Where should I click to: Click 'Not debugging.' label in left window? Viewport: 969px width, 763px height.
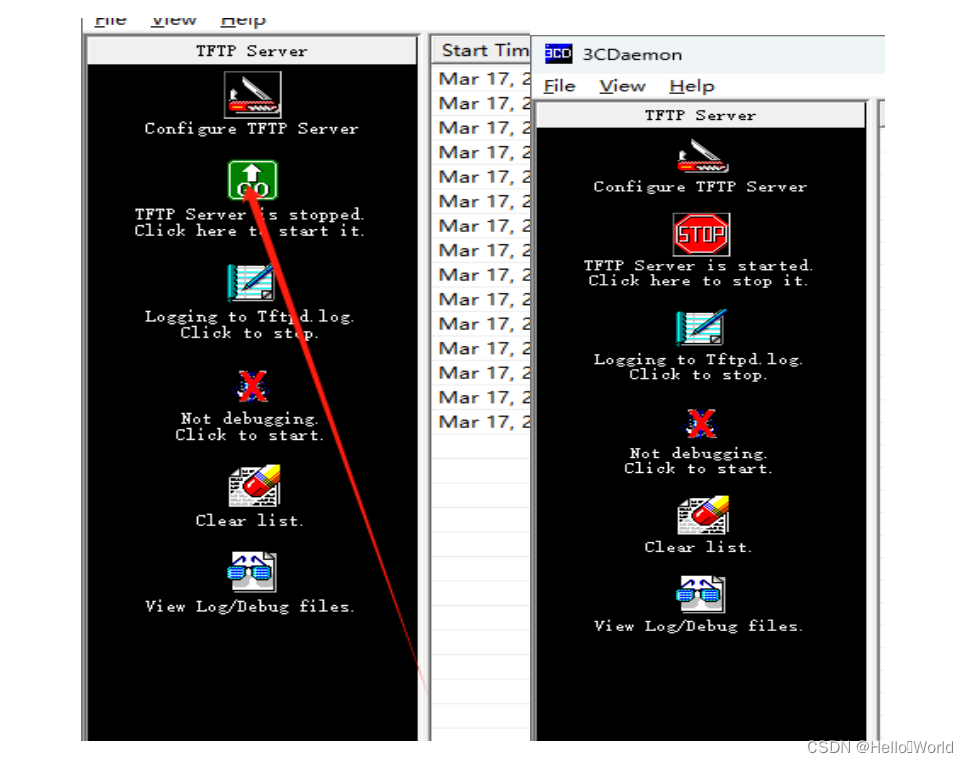[249, 418]
